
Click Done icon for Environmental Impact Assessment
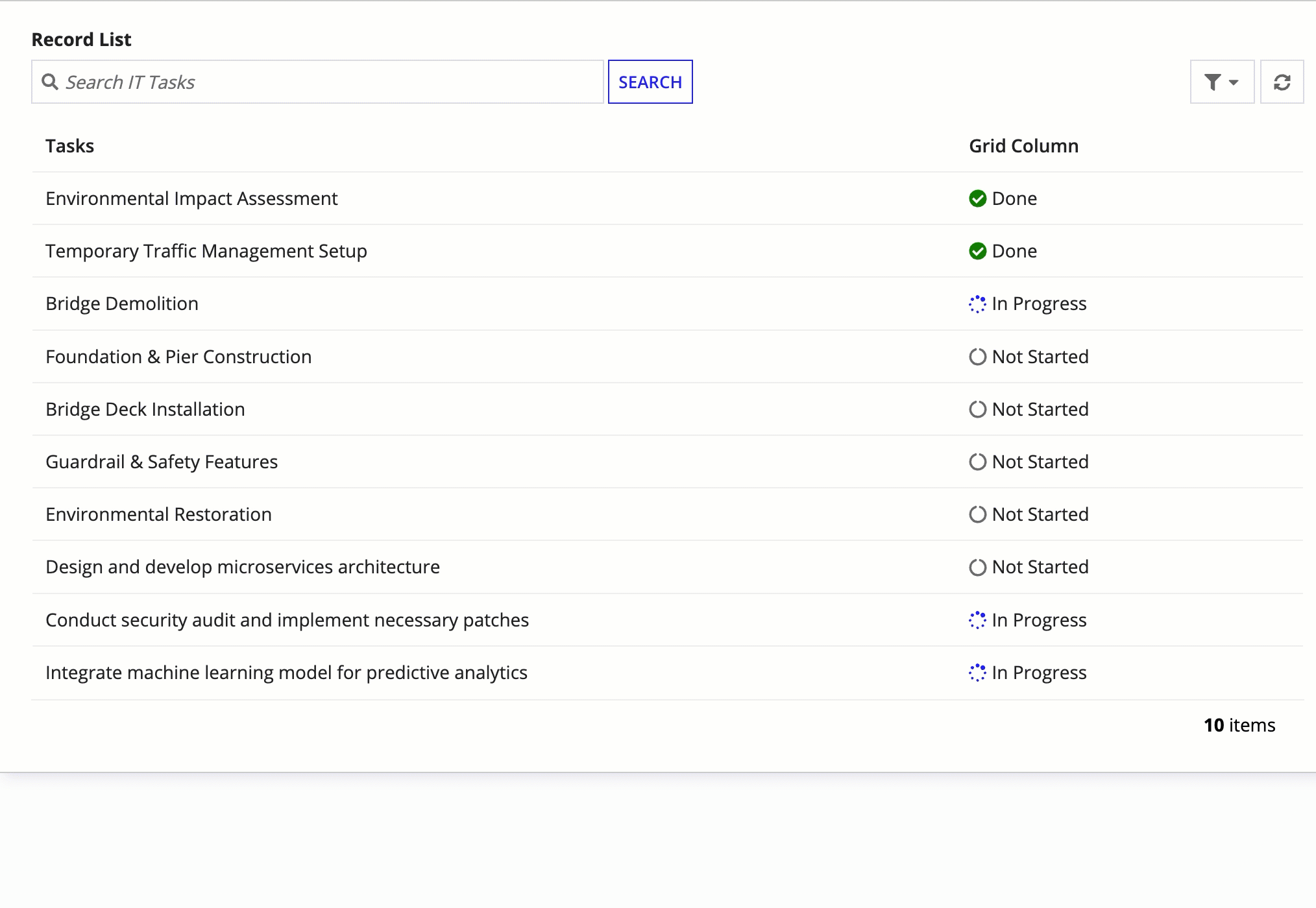[977, 198]
